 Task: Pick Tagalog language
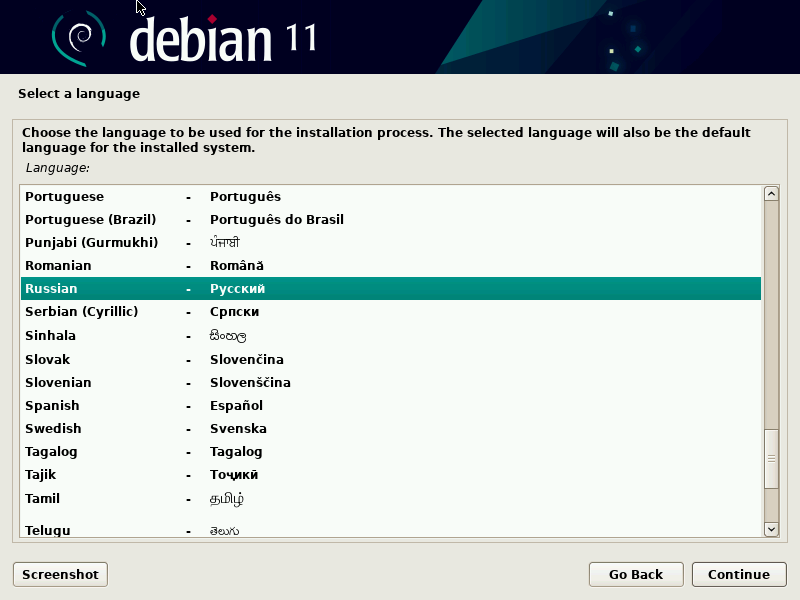click(391, 452)
